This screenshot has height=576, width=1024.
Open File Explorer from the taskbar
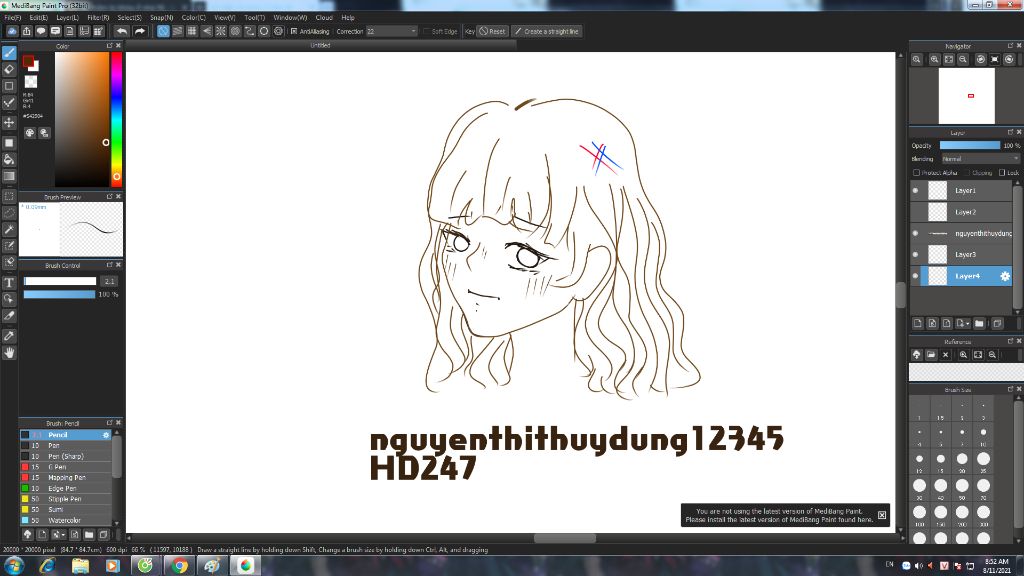point(80,566)
